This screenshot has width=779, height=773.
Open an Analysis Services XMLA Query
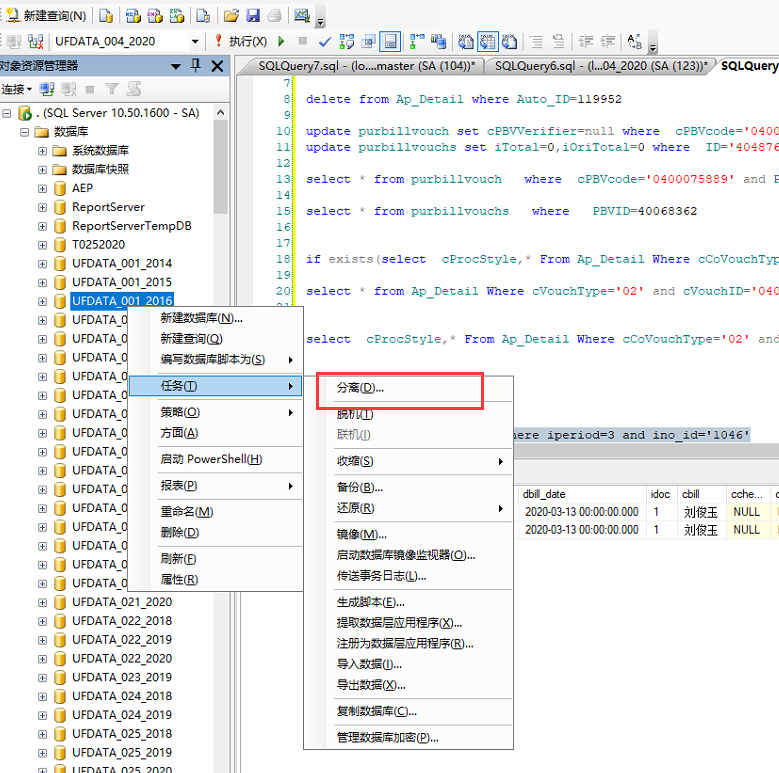[x=177, y=16]
